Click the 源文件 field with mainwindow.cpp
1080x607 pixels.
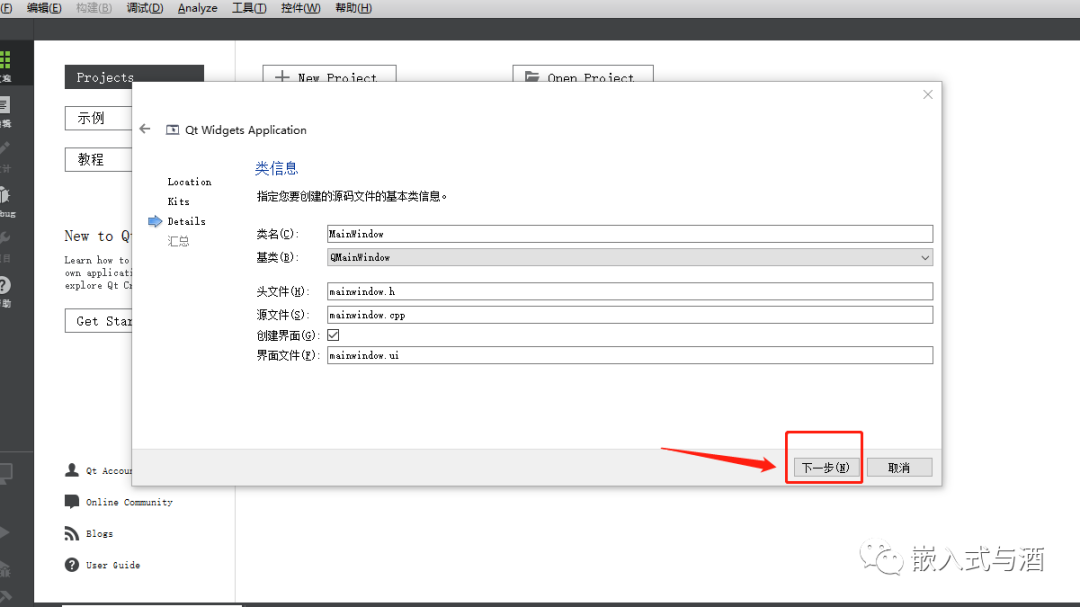click(630, 315)
